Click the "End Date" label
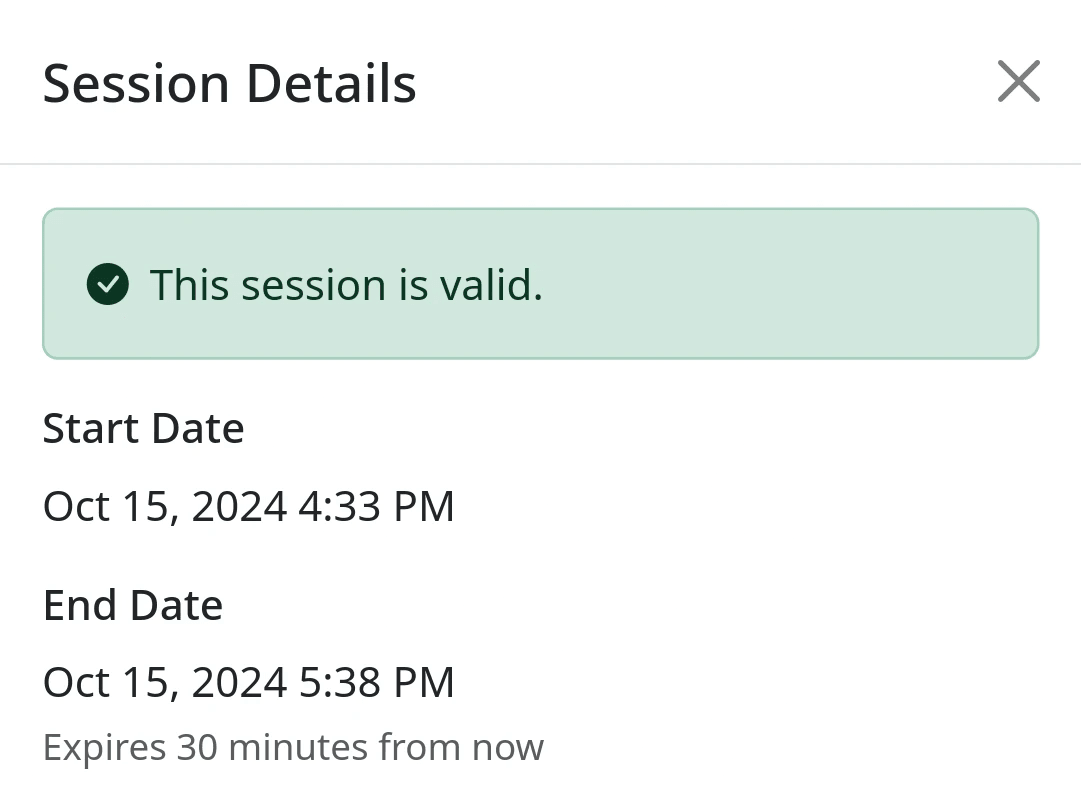1081x810 pixels. 132,606
